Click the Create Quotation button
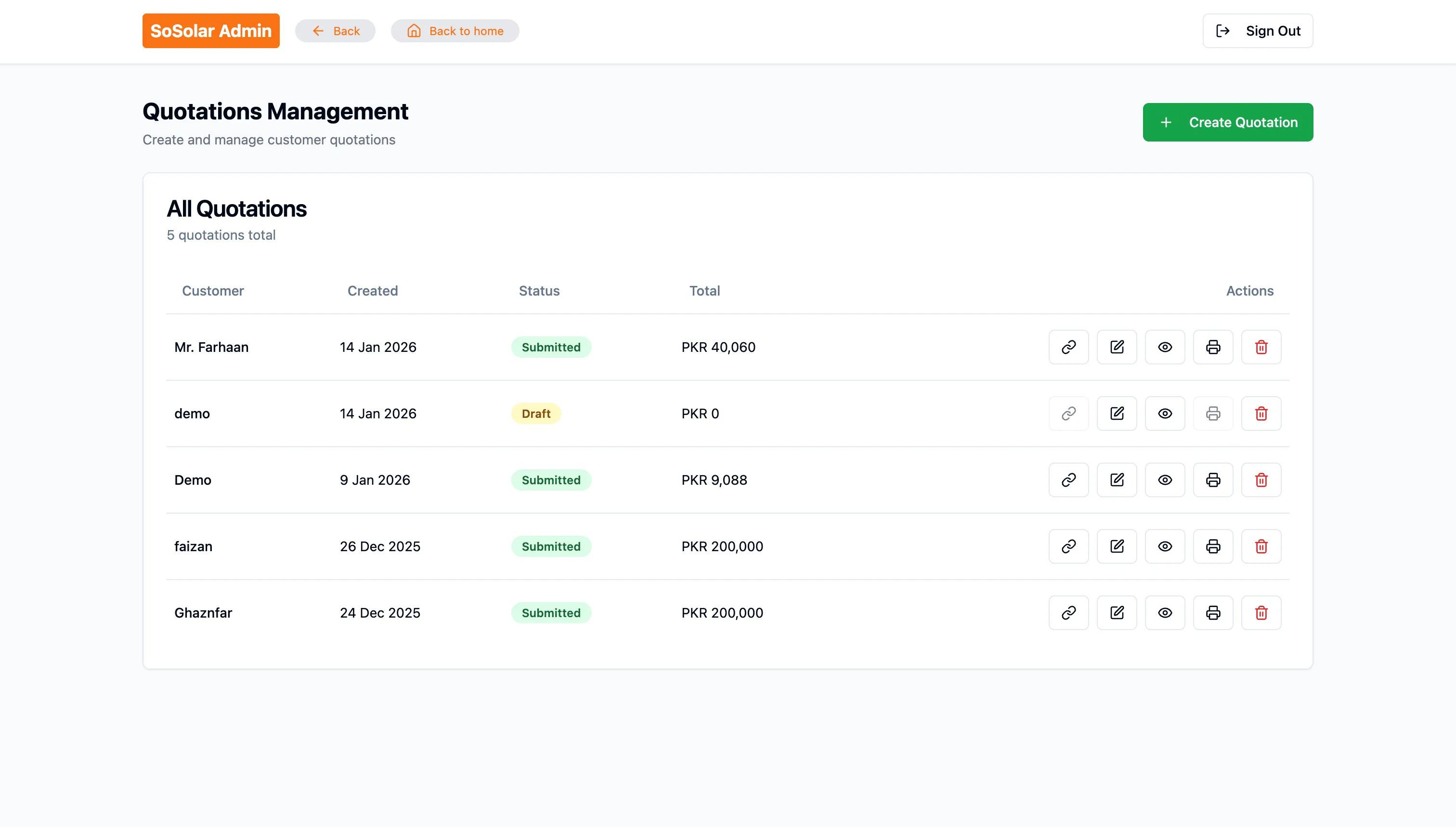This screenshot has width=1456, height=827. click(x=1228, y=122)
